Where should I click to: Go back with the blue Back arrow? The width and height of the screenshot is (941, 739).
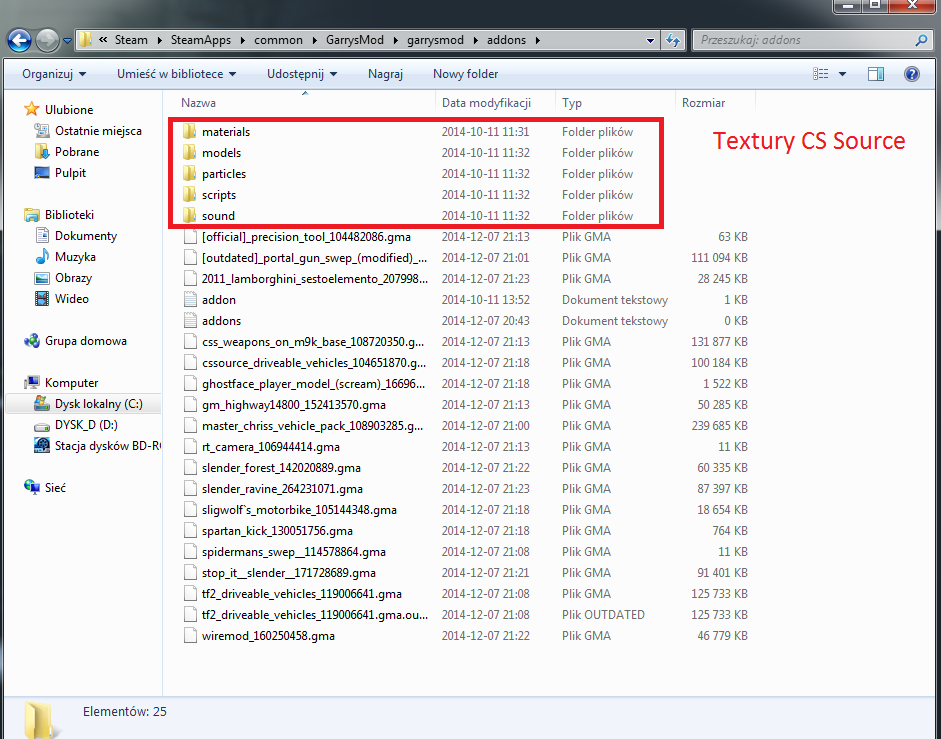19,40
